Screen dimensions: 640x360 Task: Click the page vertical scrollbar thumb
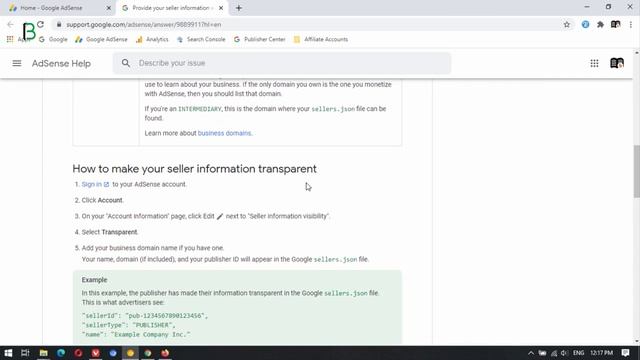click(x=636, y=171)
